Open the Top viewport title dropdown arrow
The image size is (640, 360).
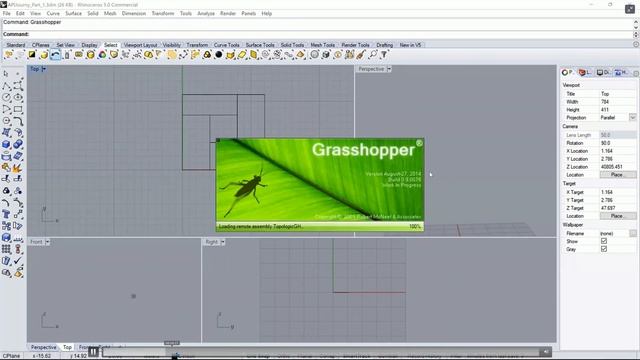[x=44, y=69]
